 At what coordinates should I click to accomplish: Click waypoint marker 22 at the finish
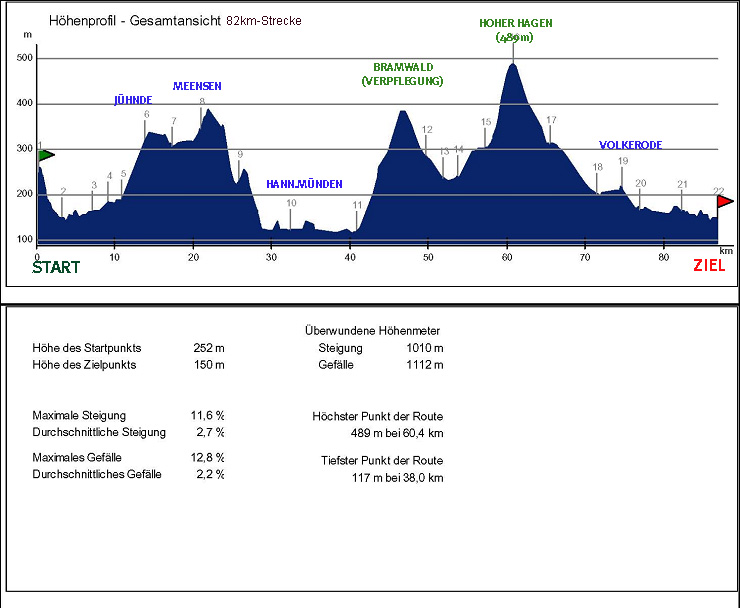(x=718, y=190)
